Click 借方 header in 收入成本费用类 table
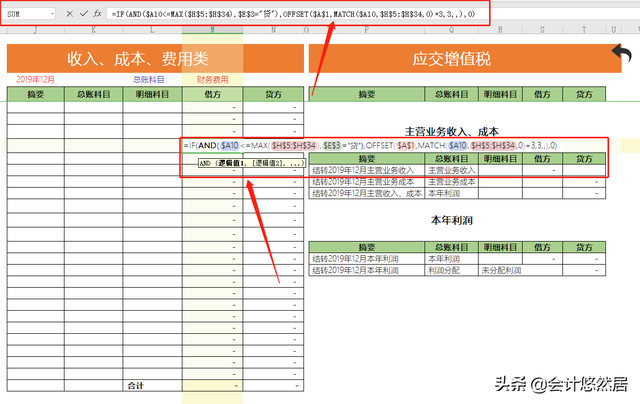Image resolution: width=640 pixels, height=404 pixels. coord(213,94)
